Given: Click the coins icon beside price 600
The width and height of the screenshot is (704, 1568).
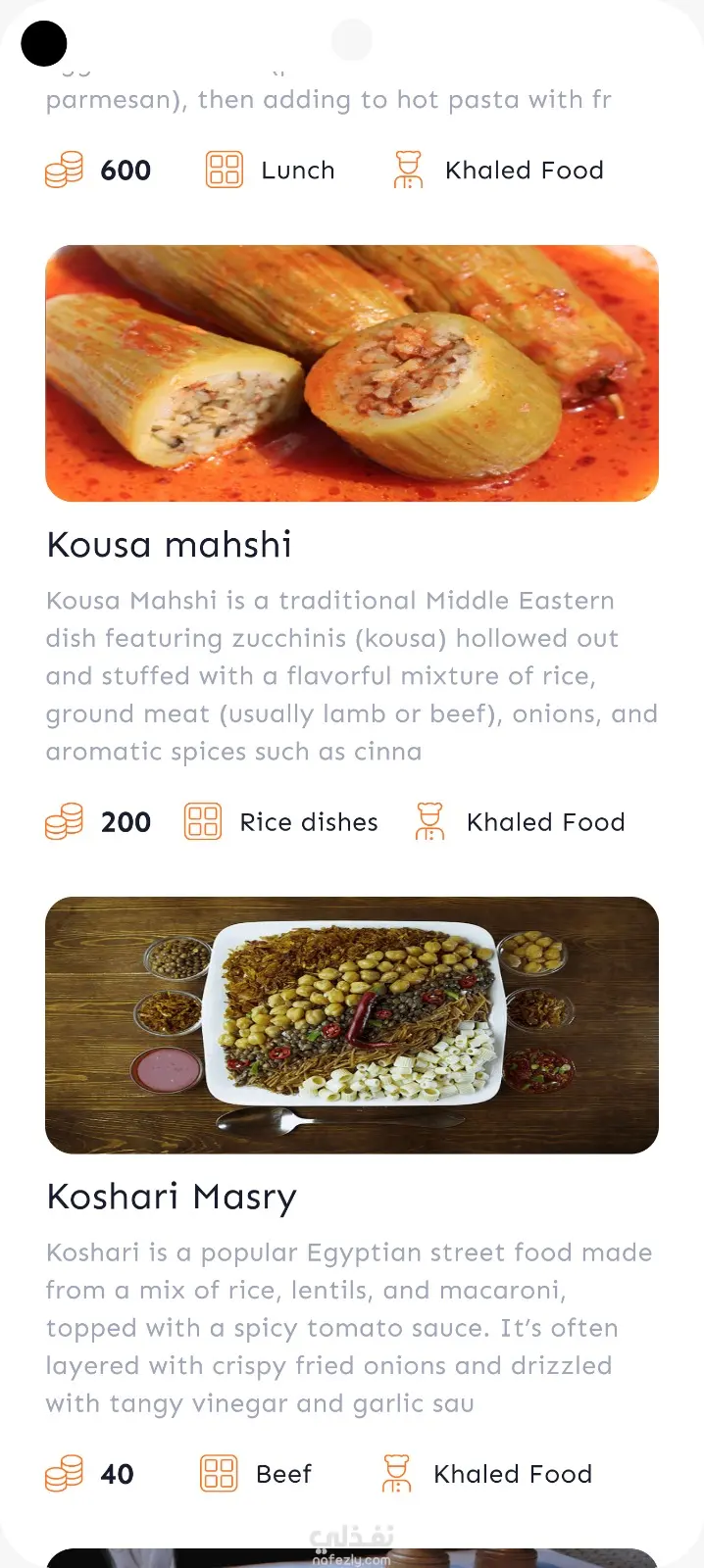Looking at the screenshot, I should [x=64, y=170].
